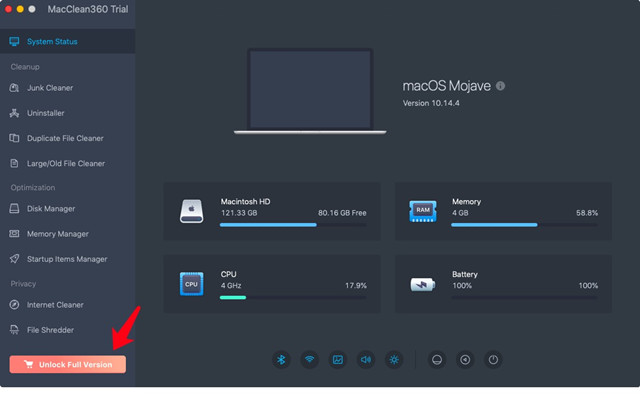Select System Status in the sidebar
640x397 pixels.
68,41
